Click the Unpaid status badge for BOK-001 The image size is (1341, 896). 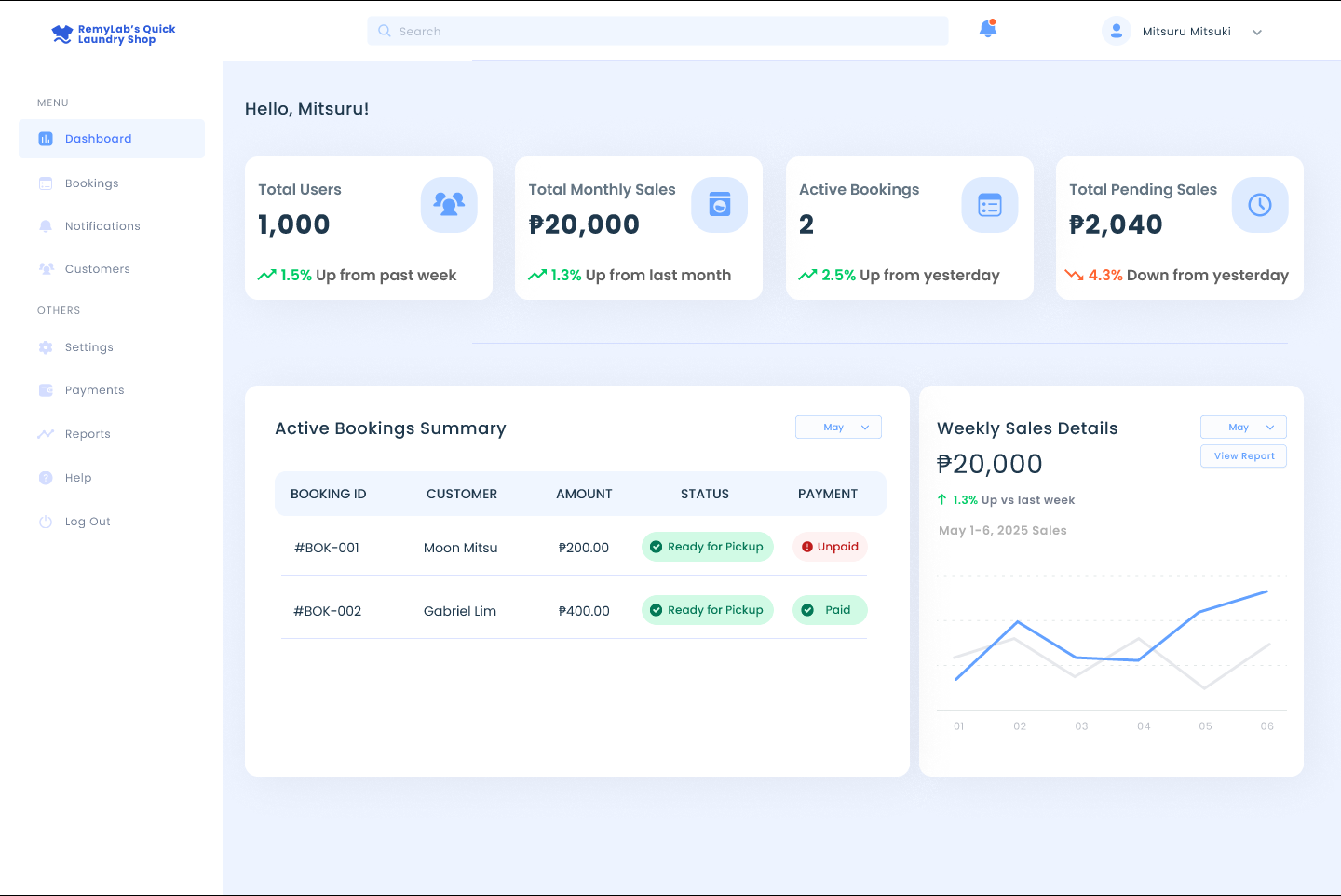coord(830,547)
